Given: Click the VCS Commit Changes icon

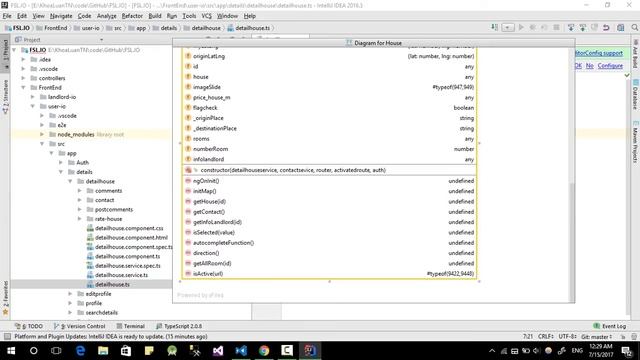Looking at the screenshot, I should (x=582, y=27).
